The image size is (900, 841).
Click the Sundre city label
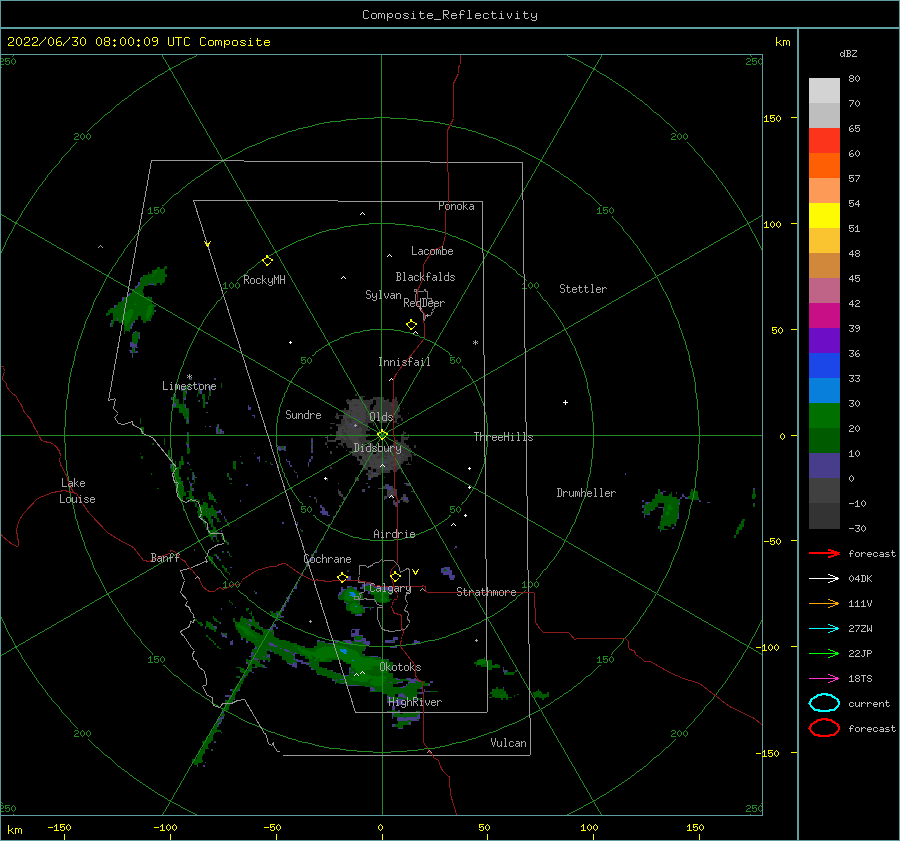[303, 414]
